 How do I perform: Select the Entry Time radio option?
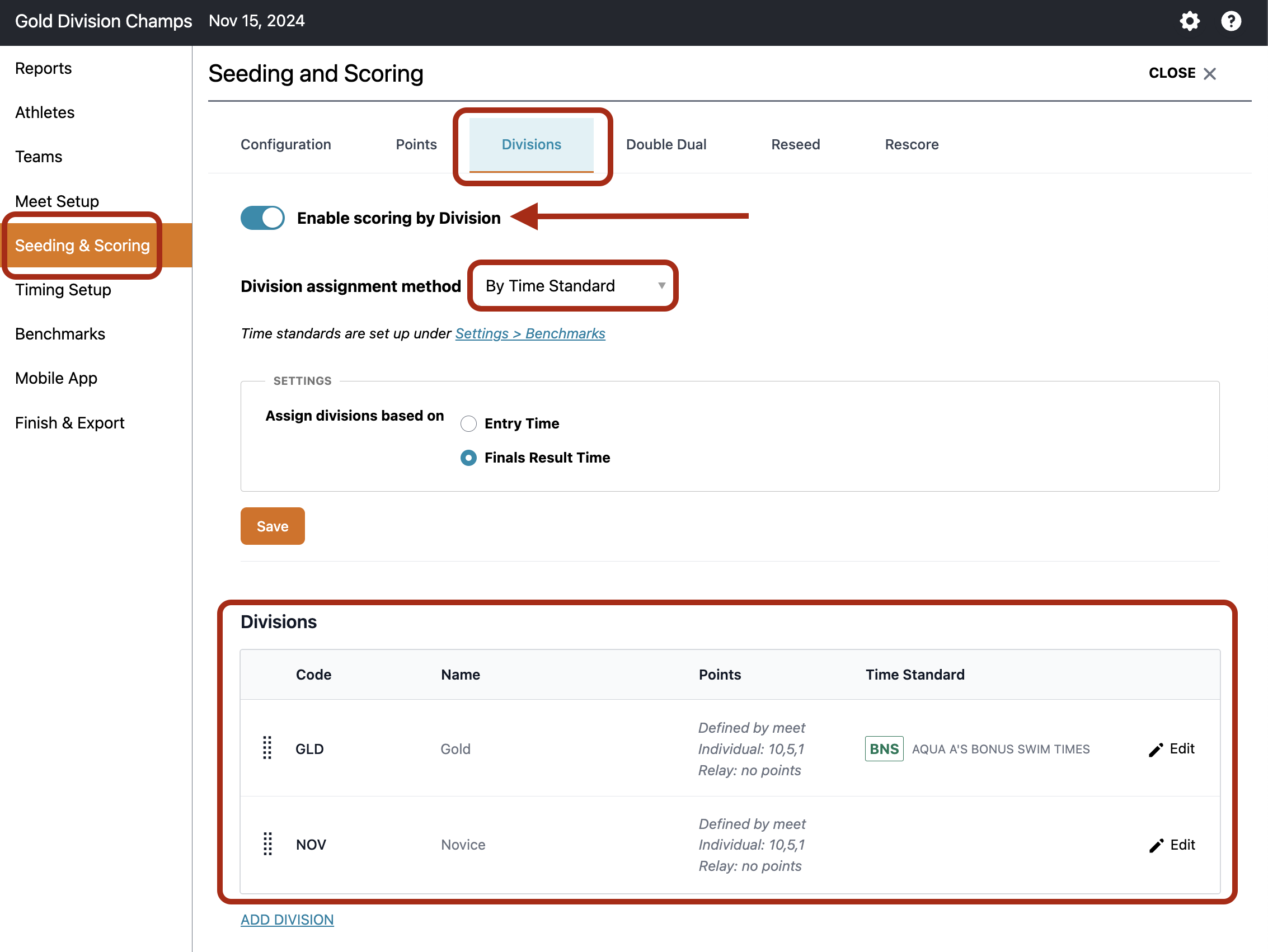pos(468,423)
